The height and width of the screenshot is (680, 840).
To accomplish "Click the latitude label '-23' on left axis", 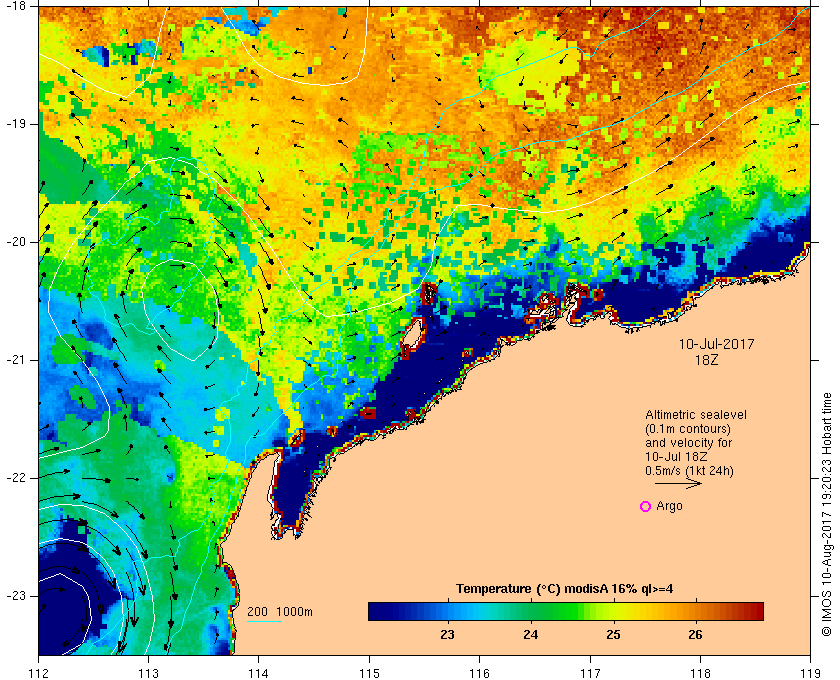I will [x=14, y=595].
